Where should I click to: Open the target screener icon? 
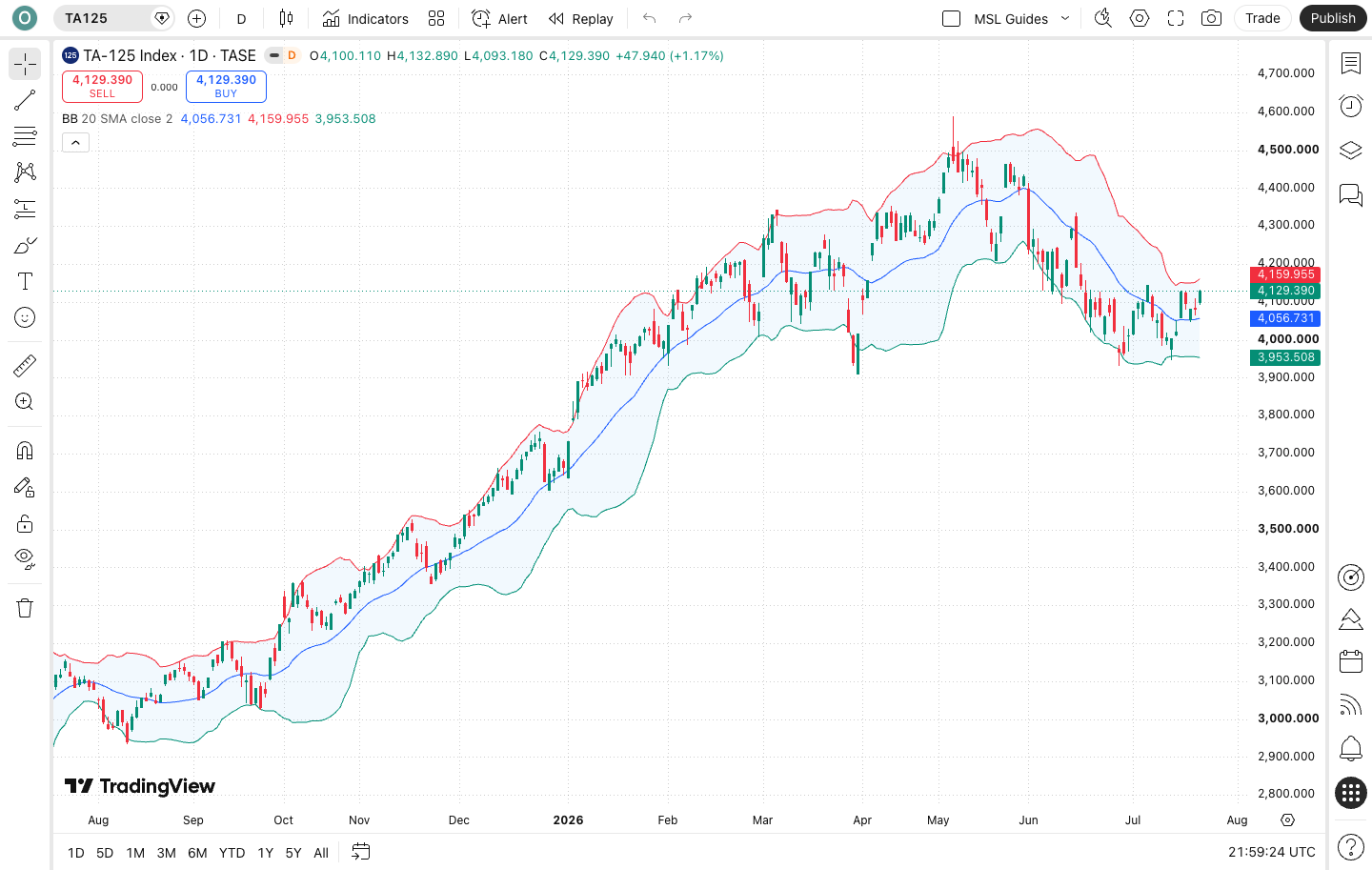coord(1351,577)
